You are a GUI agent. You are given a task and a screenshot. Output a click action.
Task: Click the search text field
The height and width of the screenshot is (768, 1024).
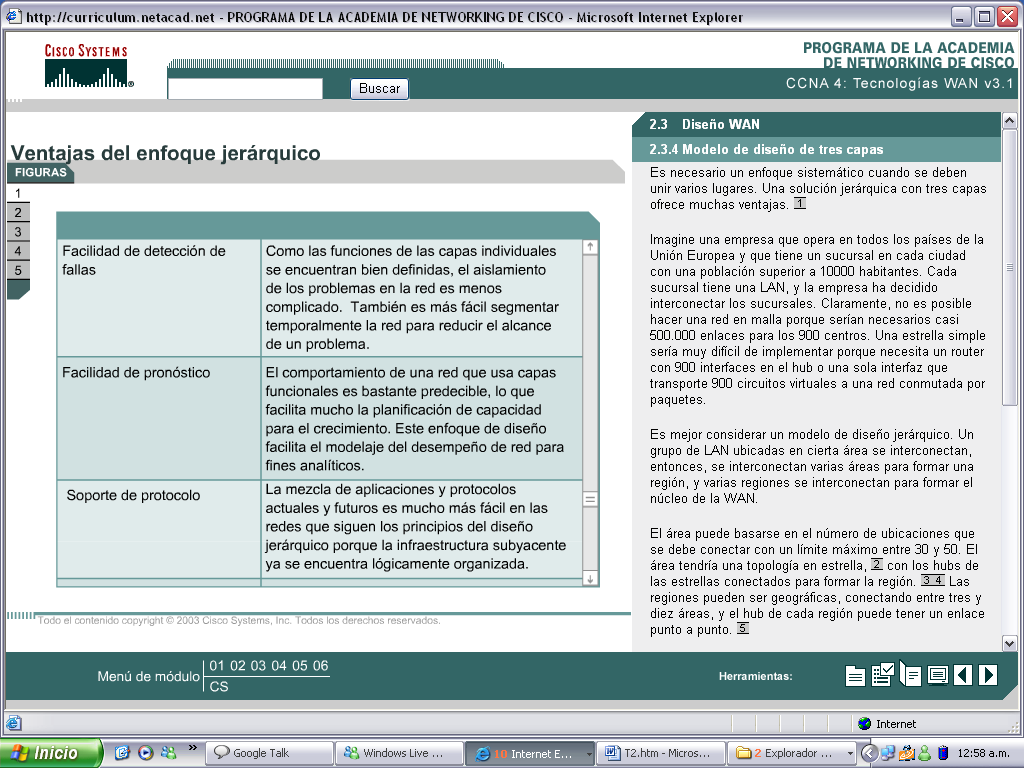click(245, 89)
